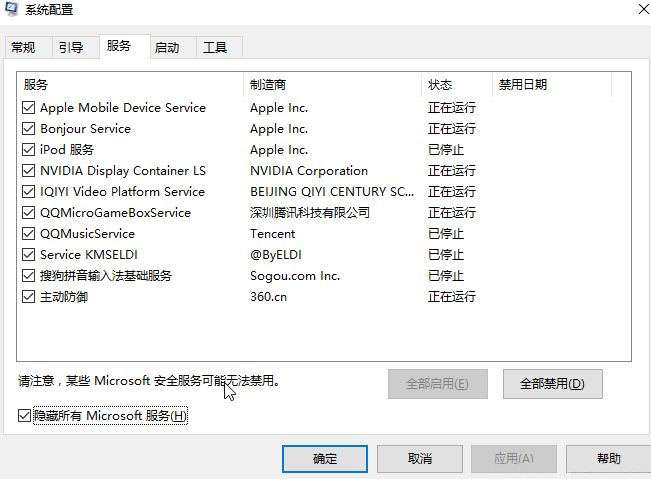This screenshot has height=479, width=651.
Task: Sort list by 状态 column header
Action: pyautogui.click(x=455, y=85)
